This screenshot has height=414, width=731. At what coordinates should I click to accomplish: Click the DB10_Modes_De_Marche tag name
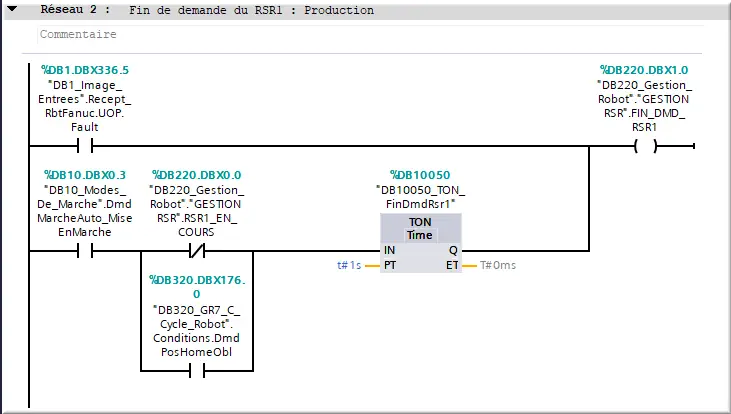pyautogui.click(x=85, y=211)
